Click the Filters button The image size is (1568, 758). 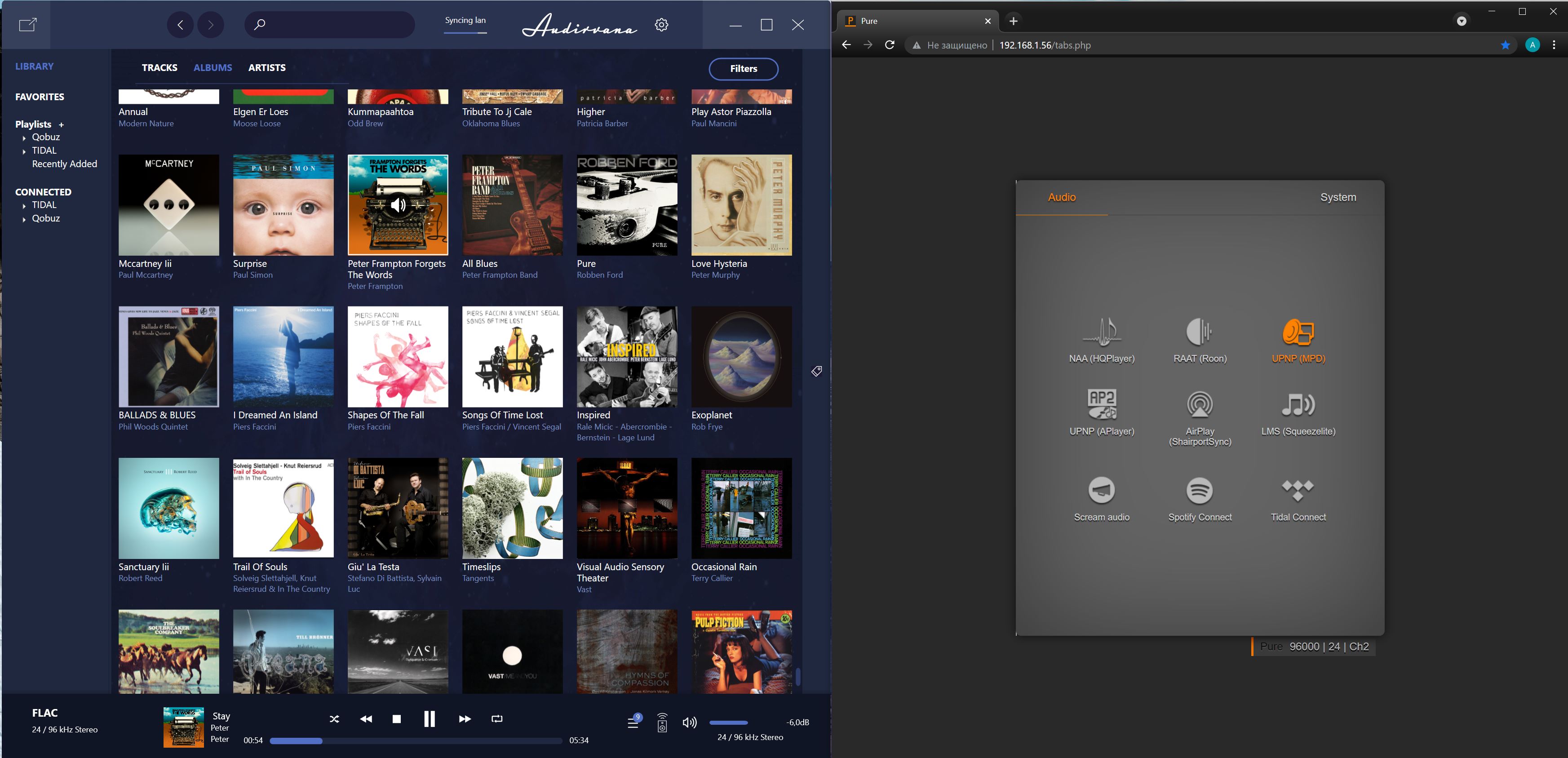pyautogui.click(x=743, y=69)
